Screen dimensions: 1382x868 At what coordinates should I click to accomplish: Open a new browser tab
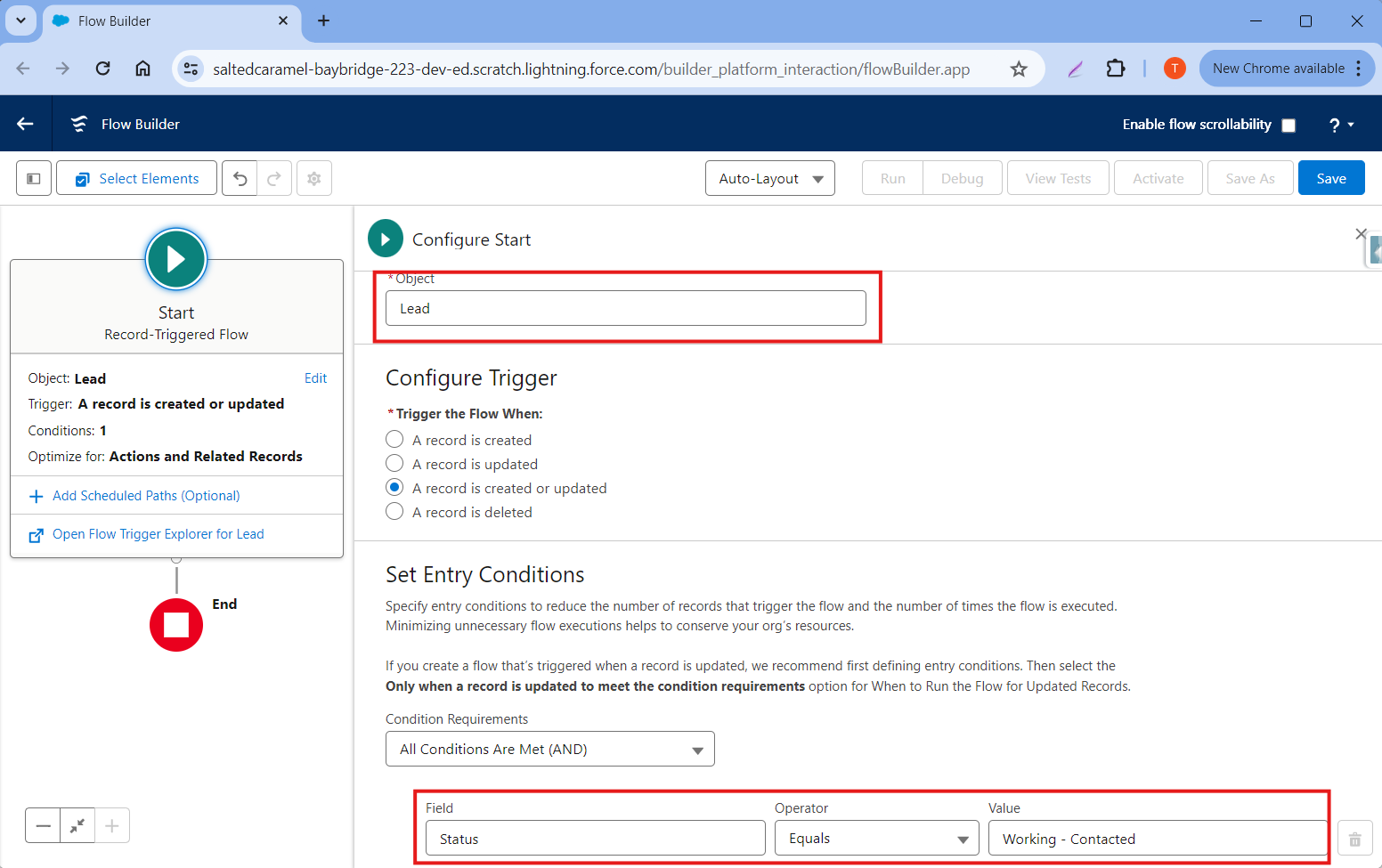pos(323,20)
